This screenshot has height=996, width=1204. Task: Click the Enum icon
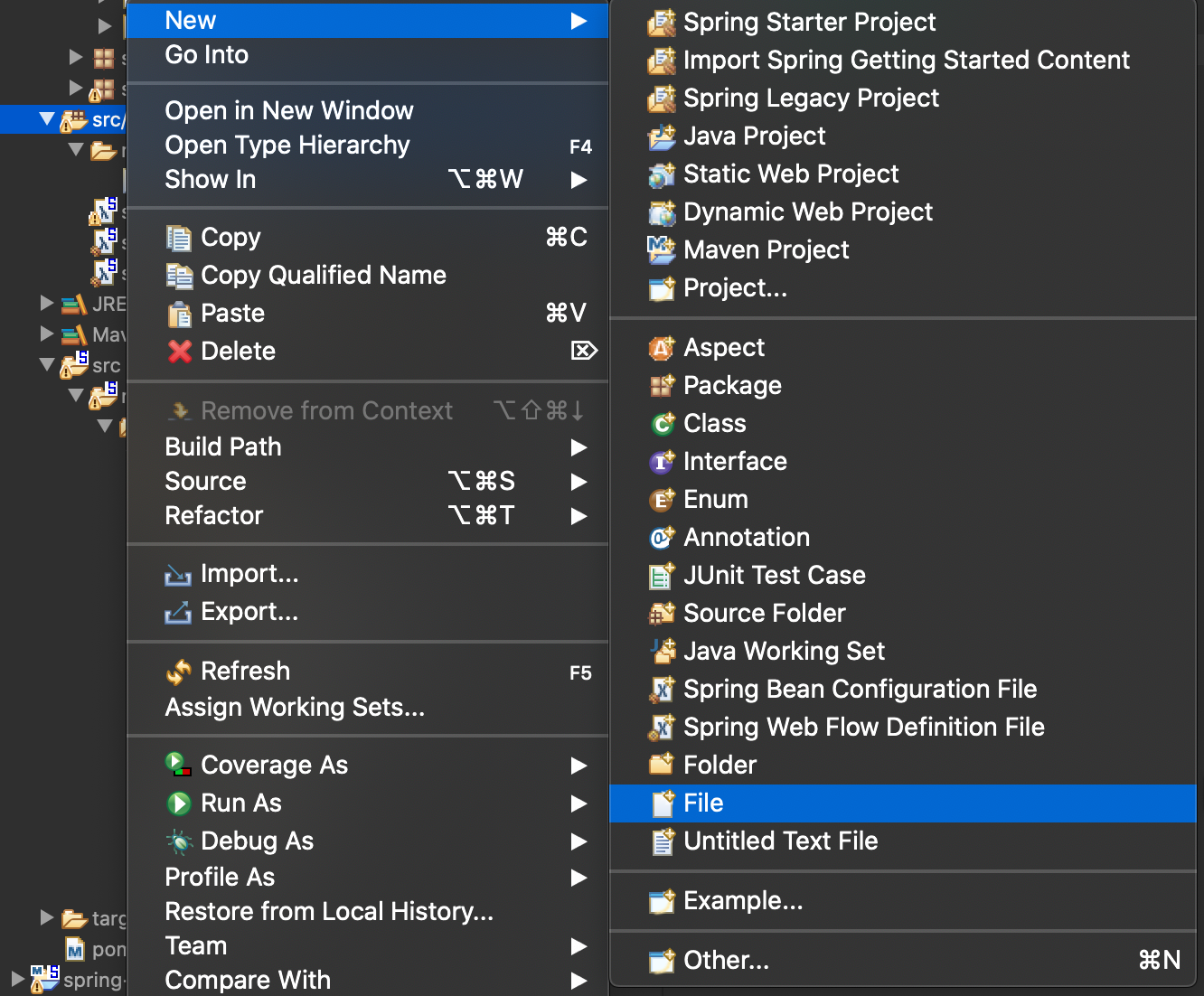(662, 500)
